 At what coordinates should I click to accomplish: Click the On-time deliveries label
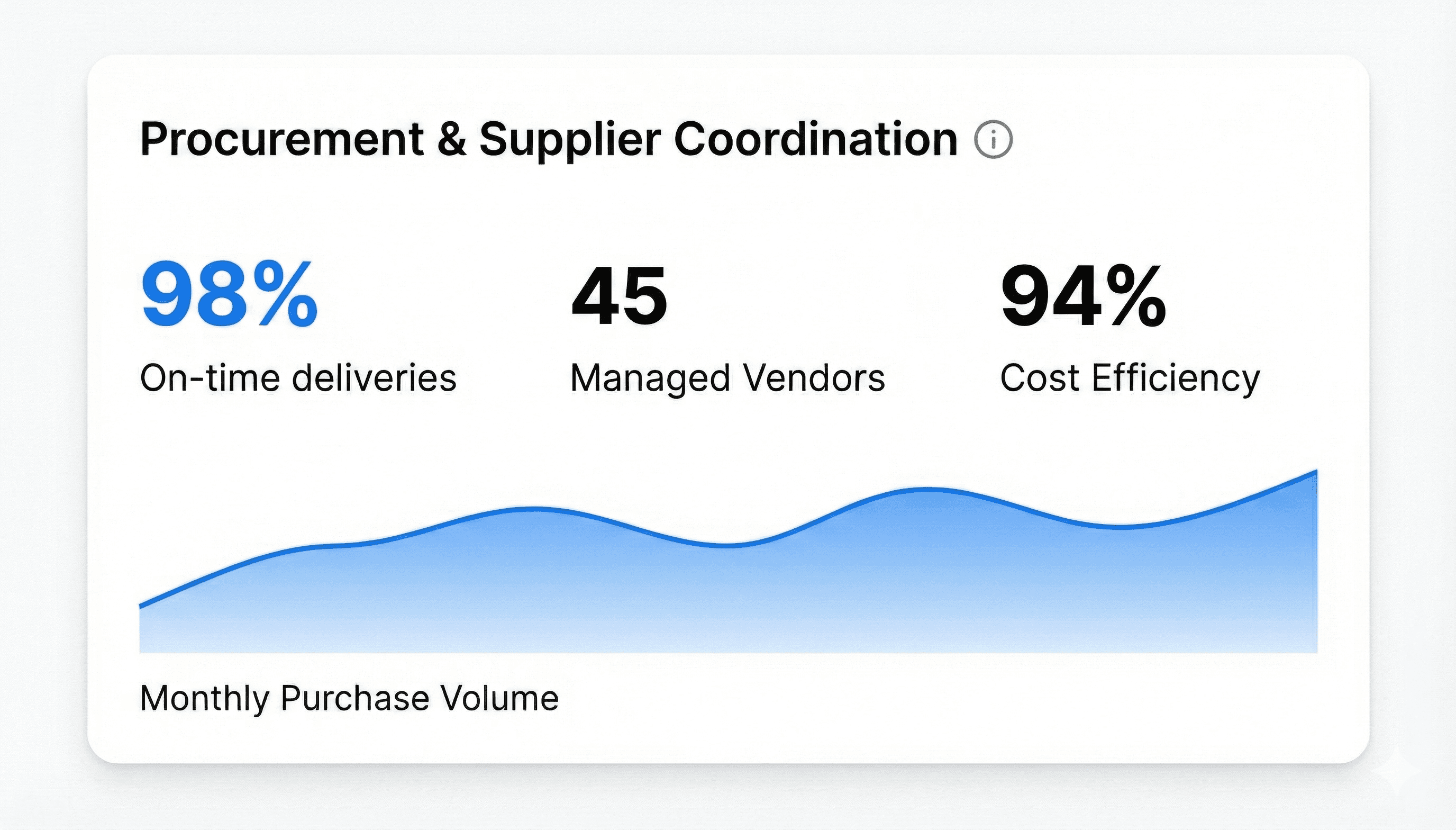(x=298, y=378)
